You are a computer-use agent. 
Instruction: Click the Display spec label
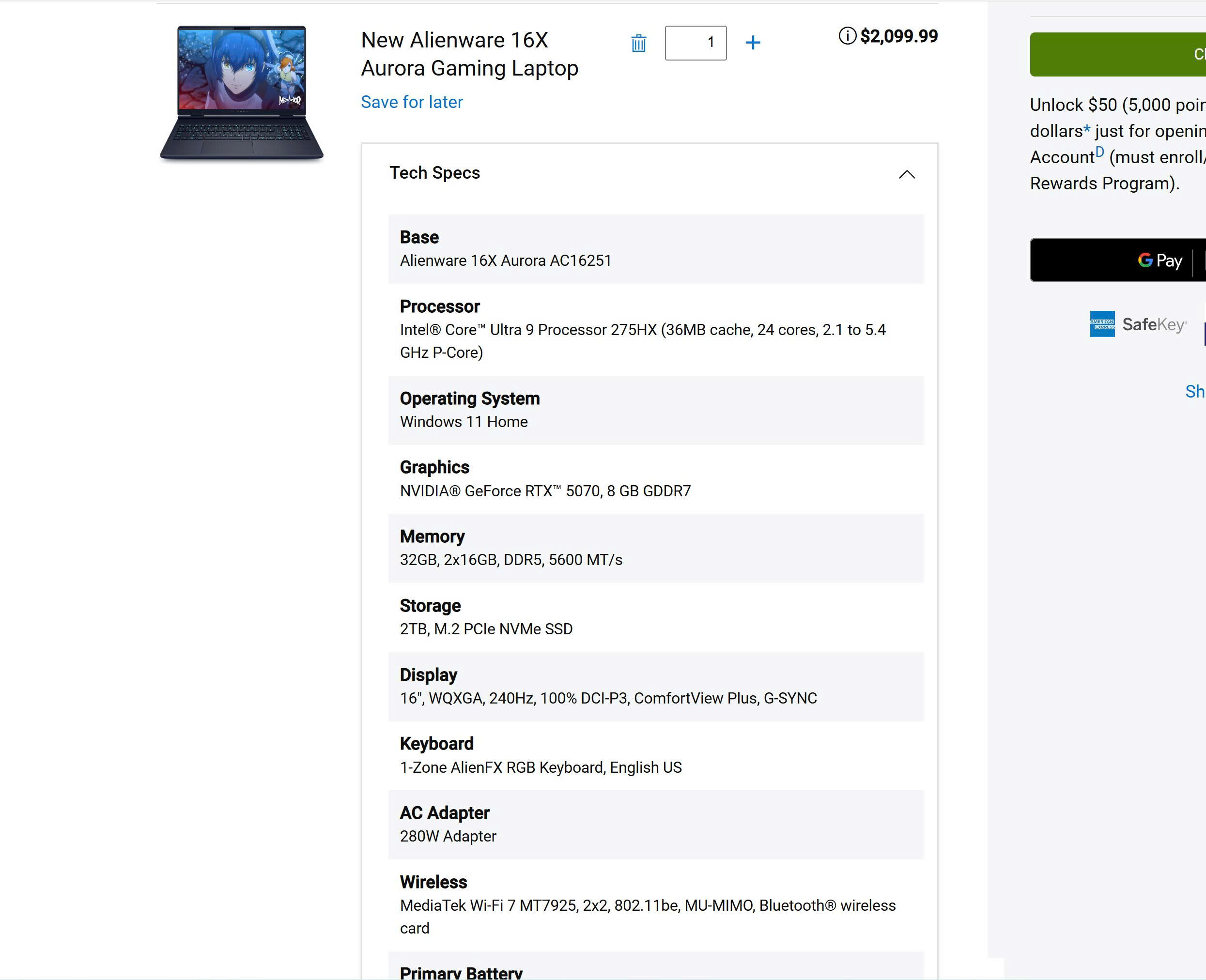coord(428,674)
